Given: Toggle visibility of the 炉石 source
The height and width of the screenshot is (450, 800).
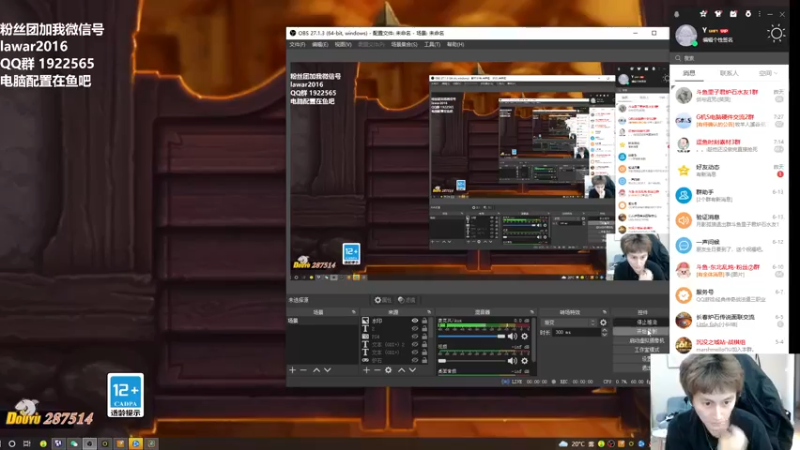Looking at the screenshot, I should [415, 360].
